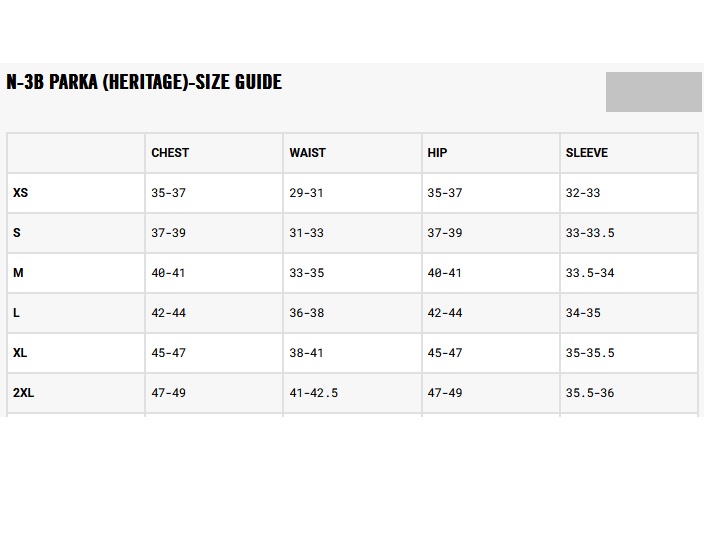Click the gray box beside the title
715x539 pixels.
pos(653,92)
